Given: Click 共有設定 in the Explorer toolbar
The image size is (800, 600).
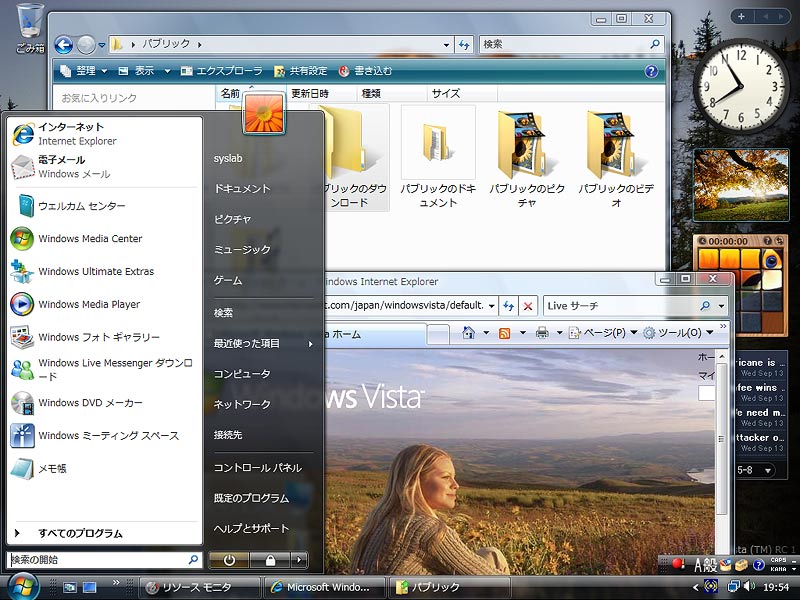Looking at the screenshot, I should pyautogui.click(x=300, y=71).
